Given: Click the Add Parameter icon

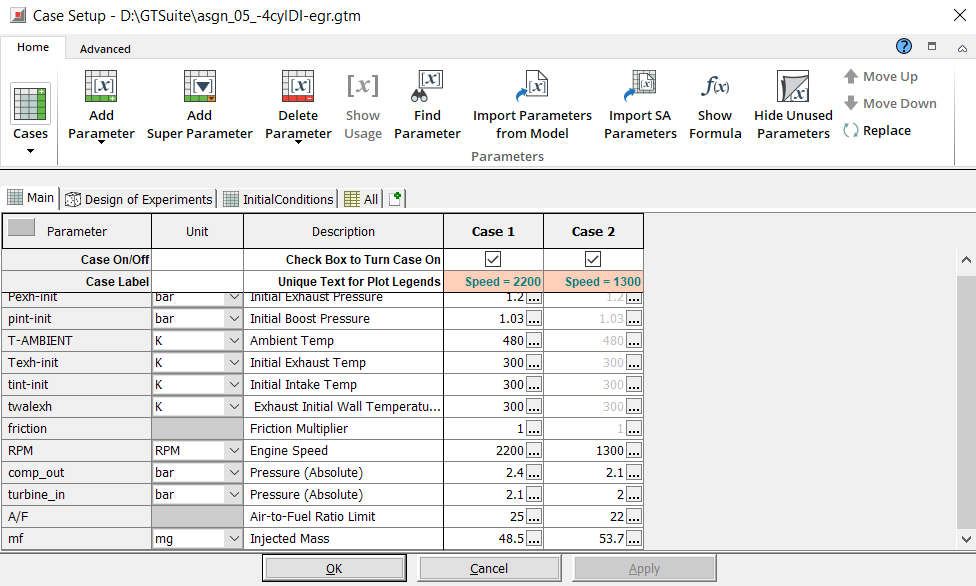Looking at the screenshot, I should pos(101,86).
